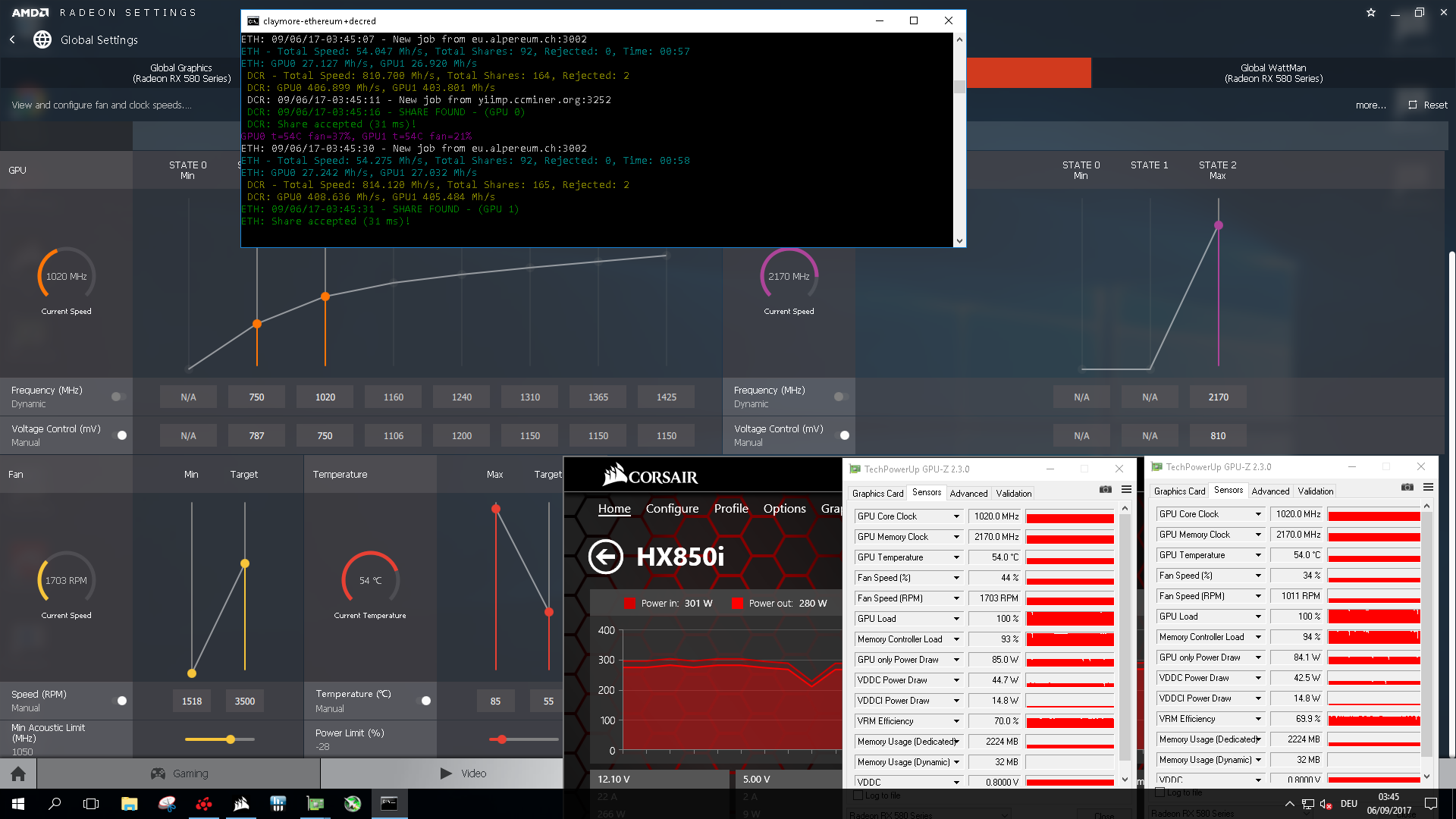Viewport: 1456px width, 819px height.
Task: Click the more... link in WattMan
Action: (1370, 105)
